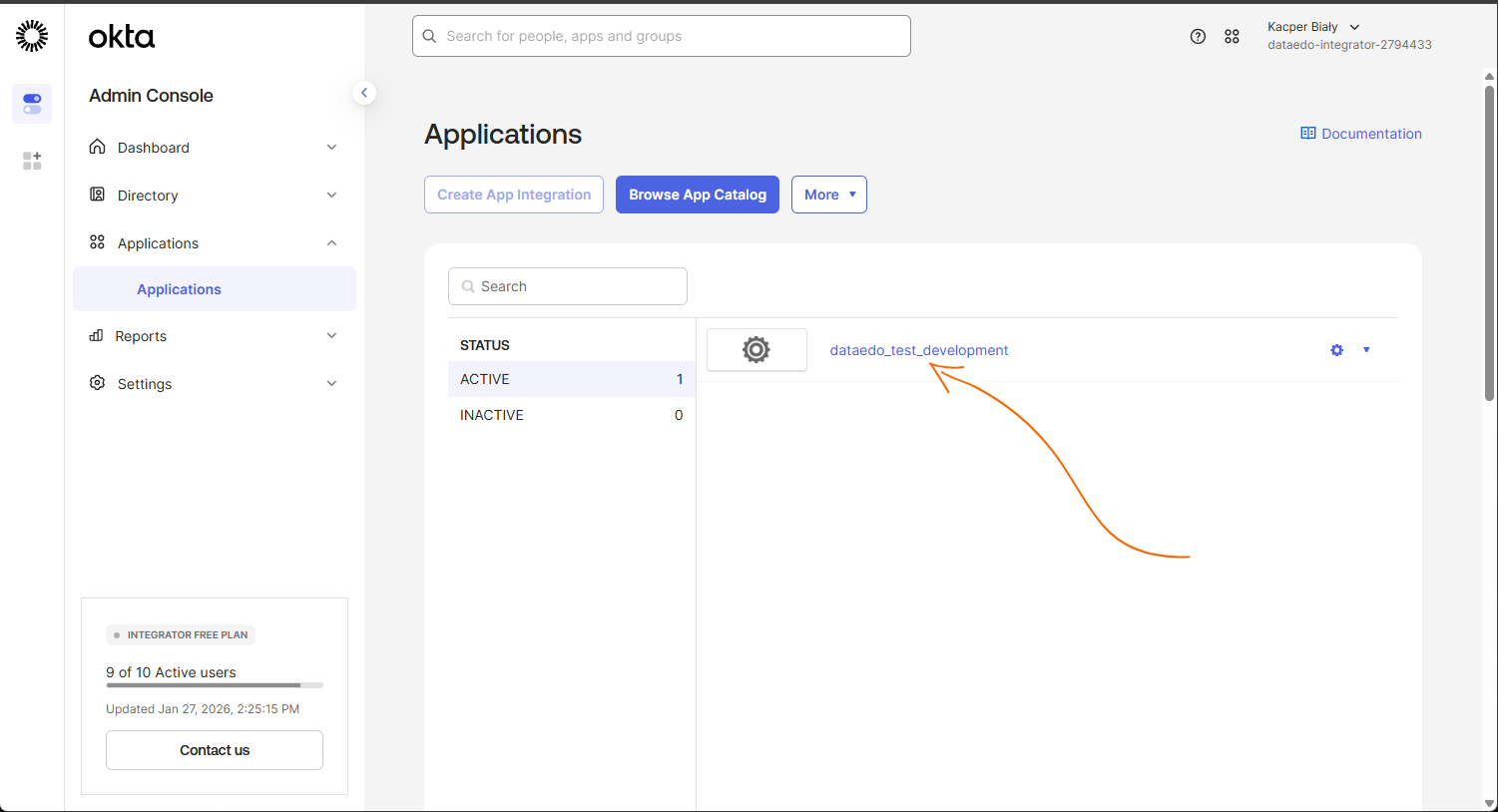Click the gear icon for dataedo_test_development
Image resolution: width=1498 pixels, height=812 pixels.
(x=1336, y=350)
